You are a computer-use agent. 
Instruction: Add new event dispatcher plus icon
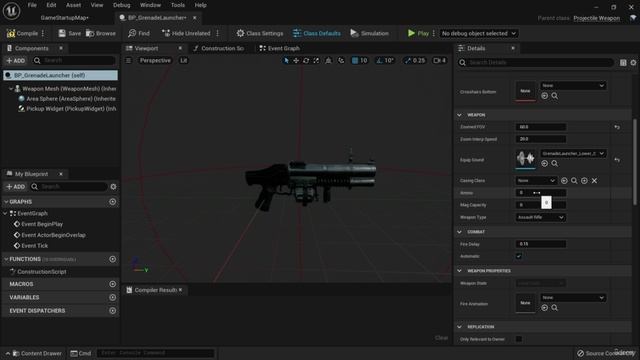pyautogui.click(x=113, y=311)
